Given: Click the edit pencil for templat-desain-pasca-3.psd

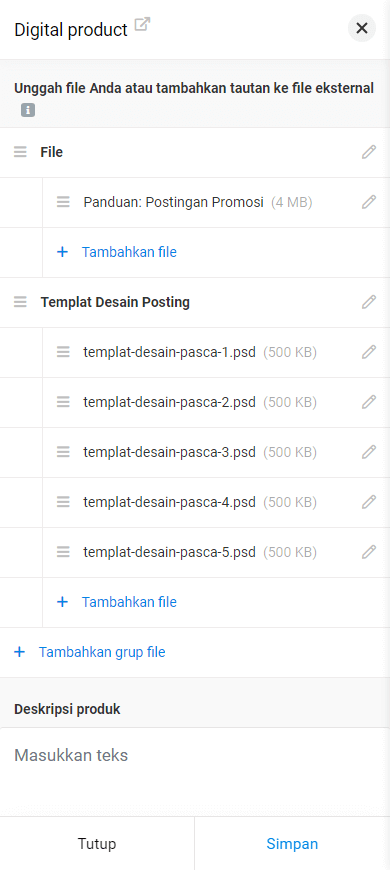Looking at the screenshot, I should (369, 452).
